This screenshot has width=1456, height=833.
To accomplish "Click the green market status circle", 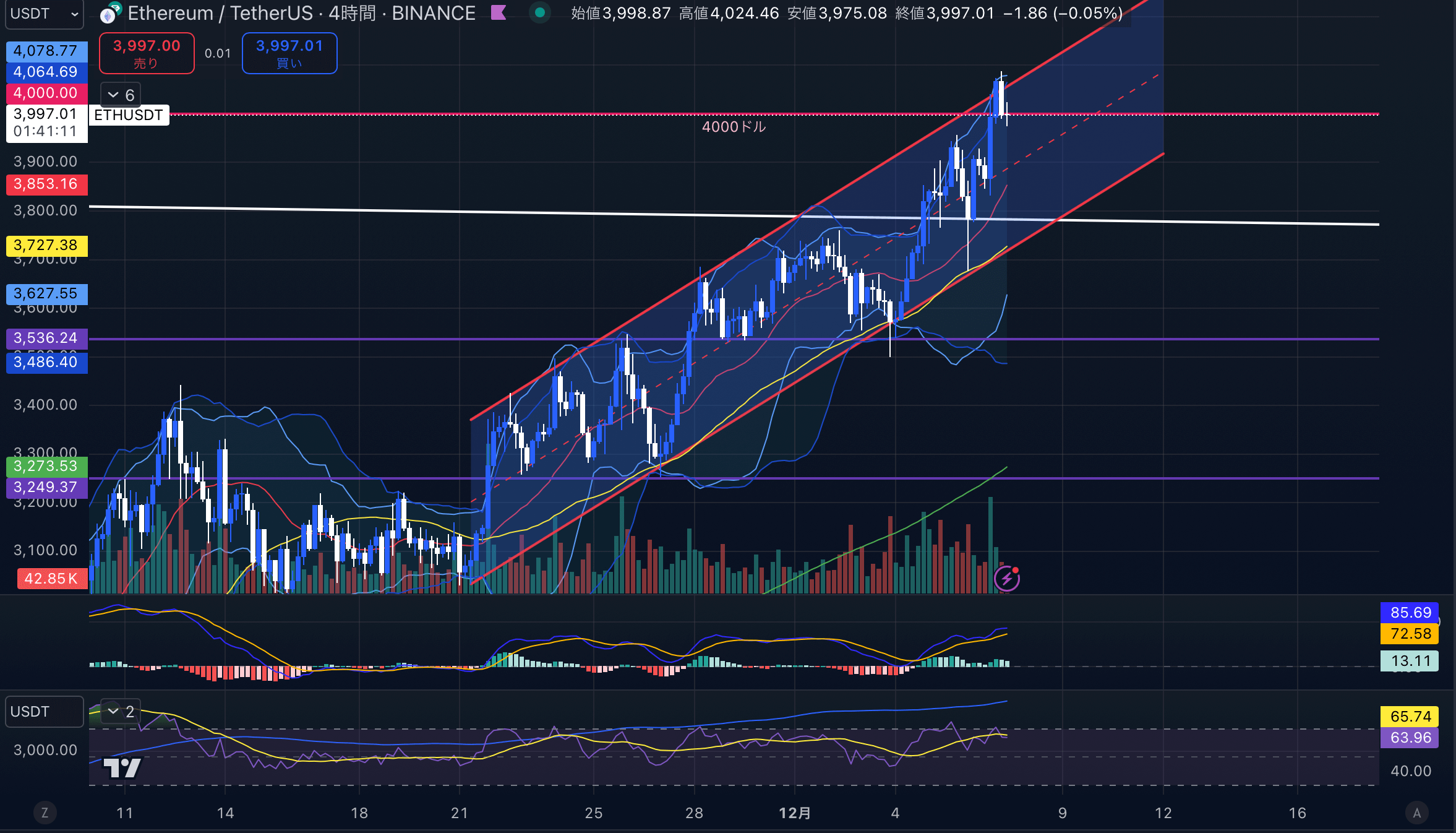I will [x=540, y=12].
